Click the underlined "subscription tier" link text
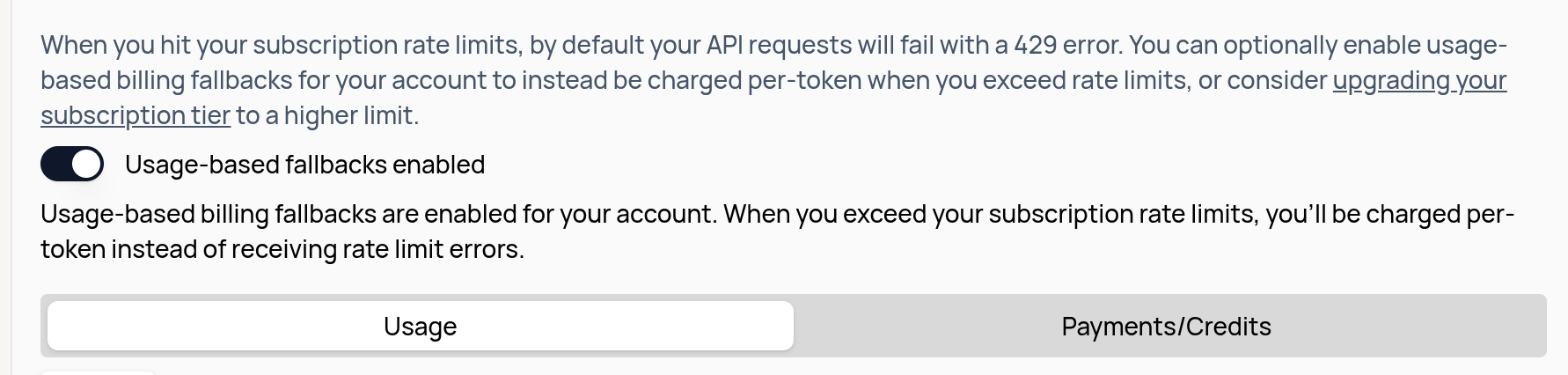The image size is (1568, 375). (136, 116)
